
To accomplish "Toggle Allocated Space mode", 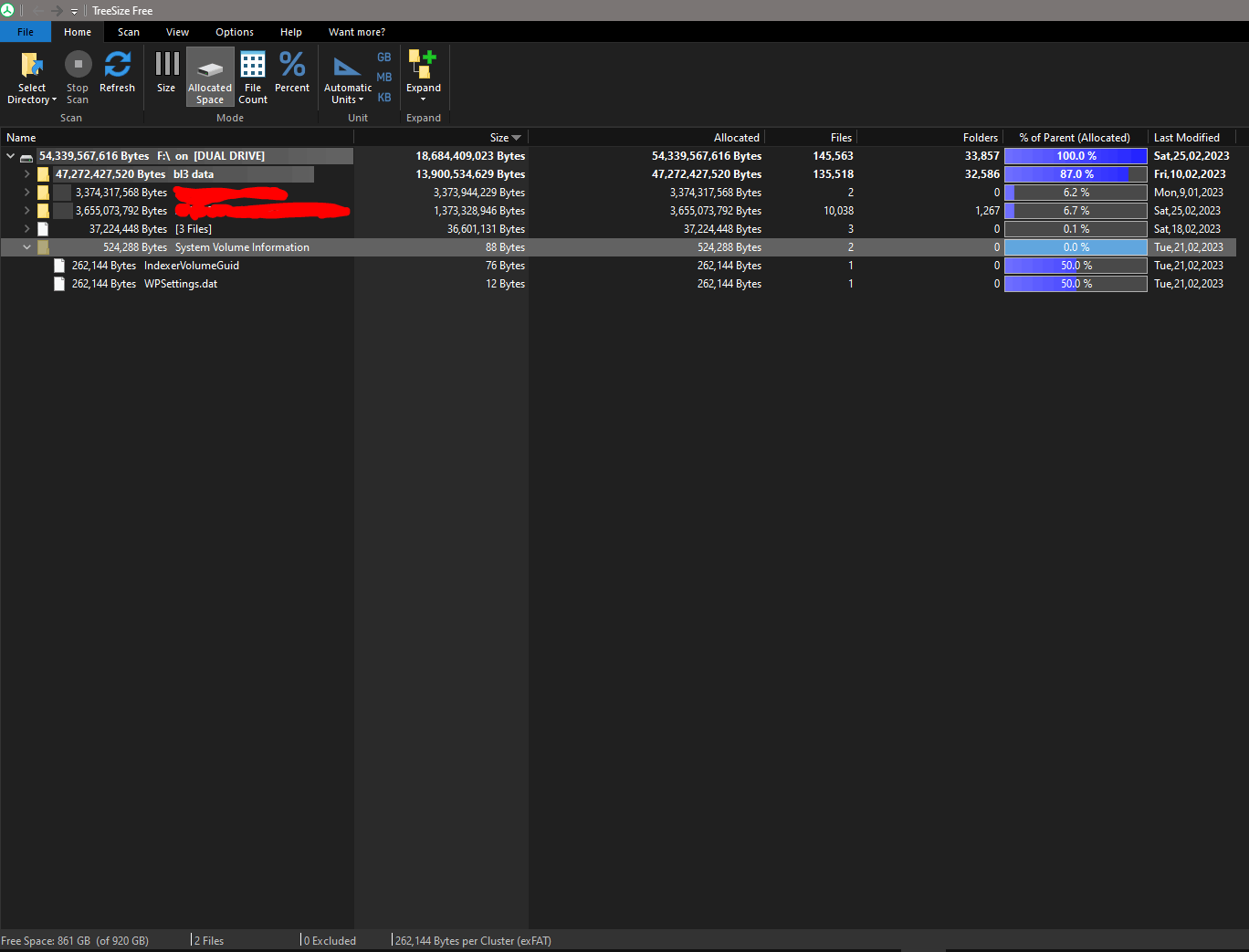I will coord(210,78).
